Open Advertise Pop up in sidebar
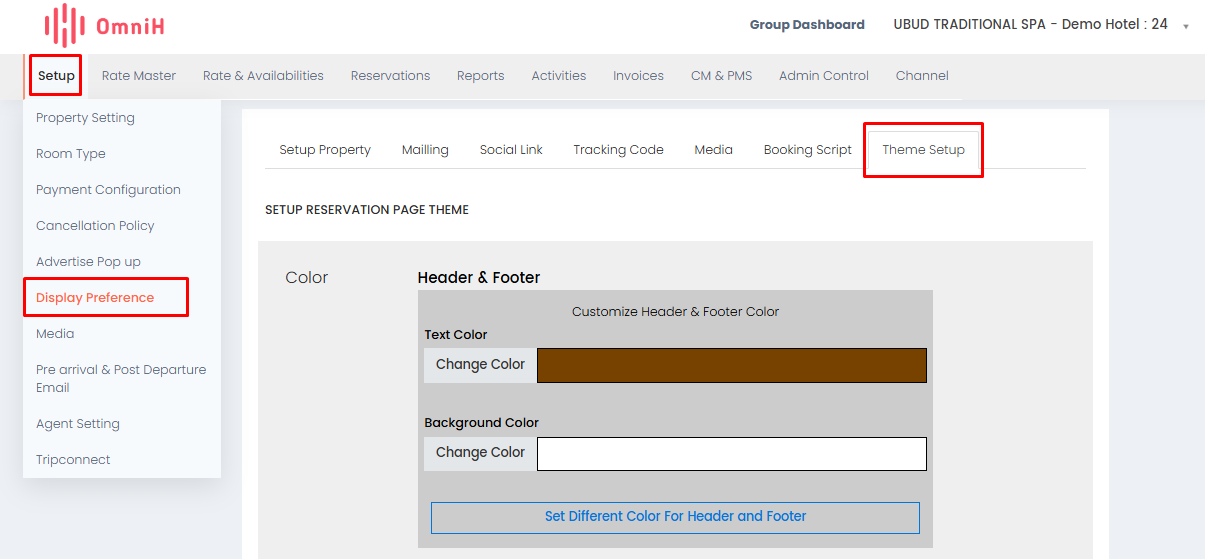The image size is (1205, 559). click(x=88, y=262)
